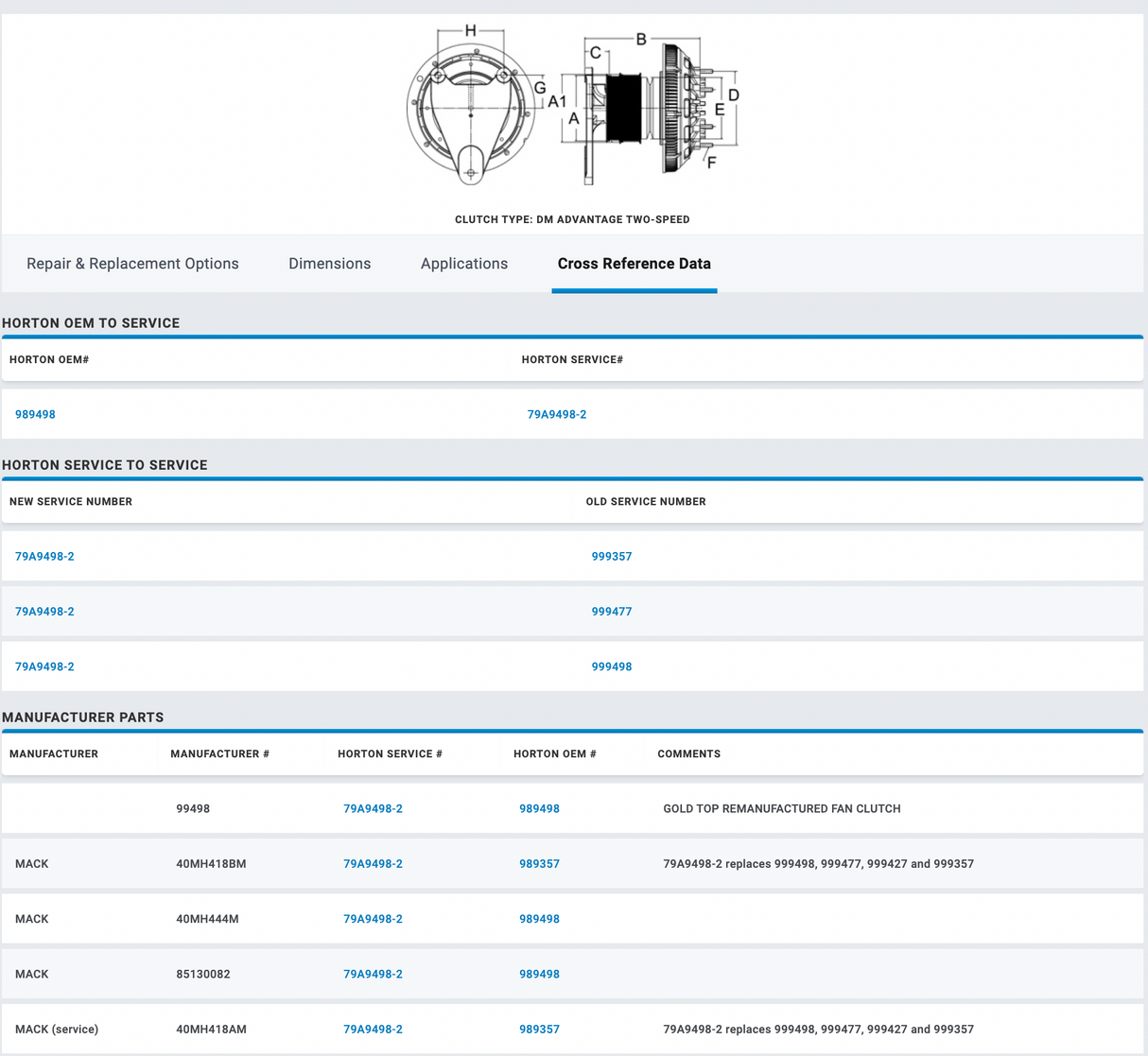Select new service number beside 999498
This screenshot has height=1056, width=1148.
(x=44, y=666)
